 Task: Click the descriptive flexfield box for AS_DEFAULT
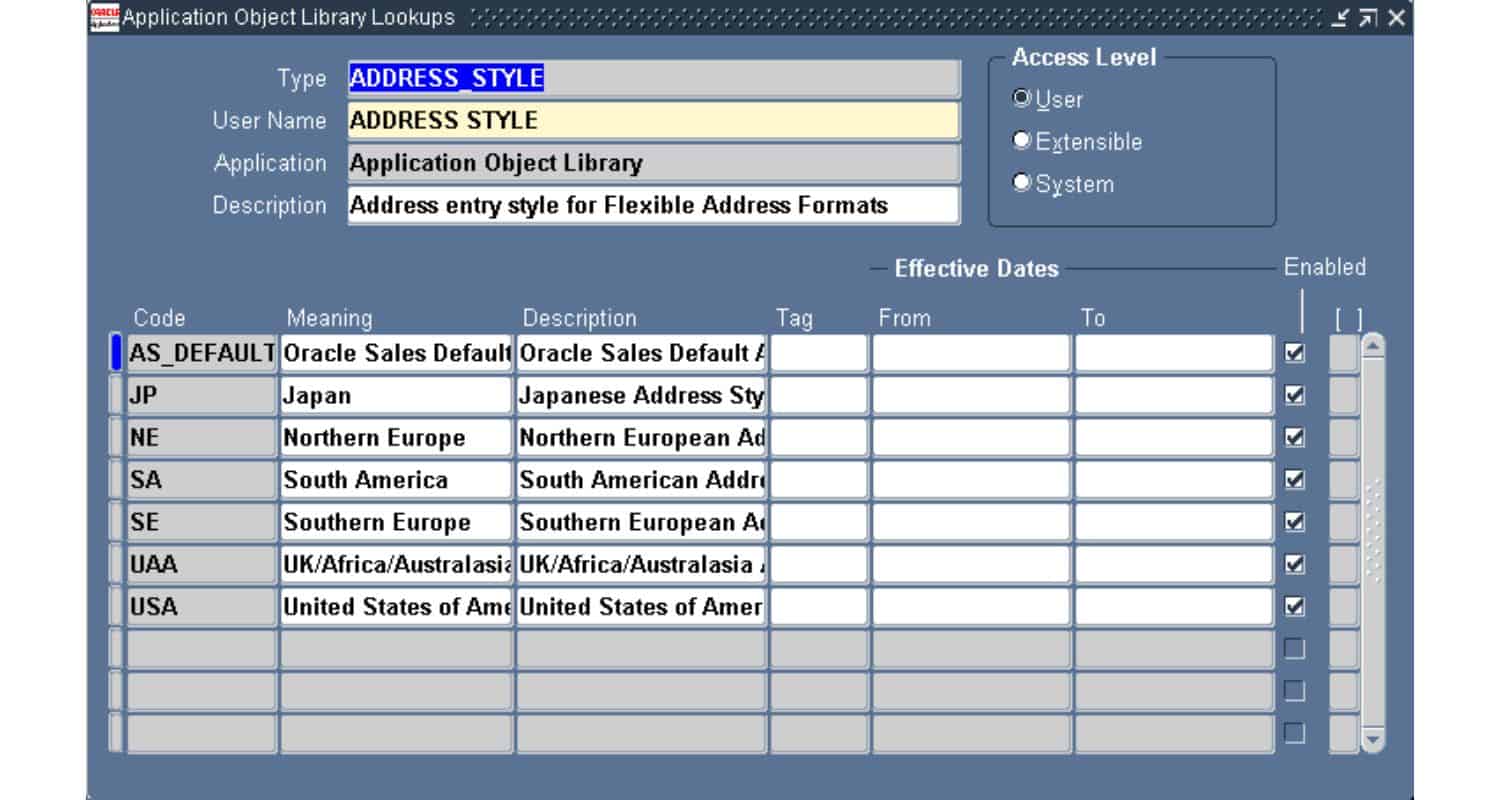coord(1344,353)
